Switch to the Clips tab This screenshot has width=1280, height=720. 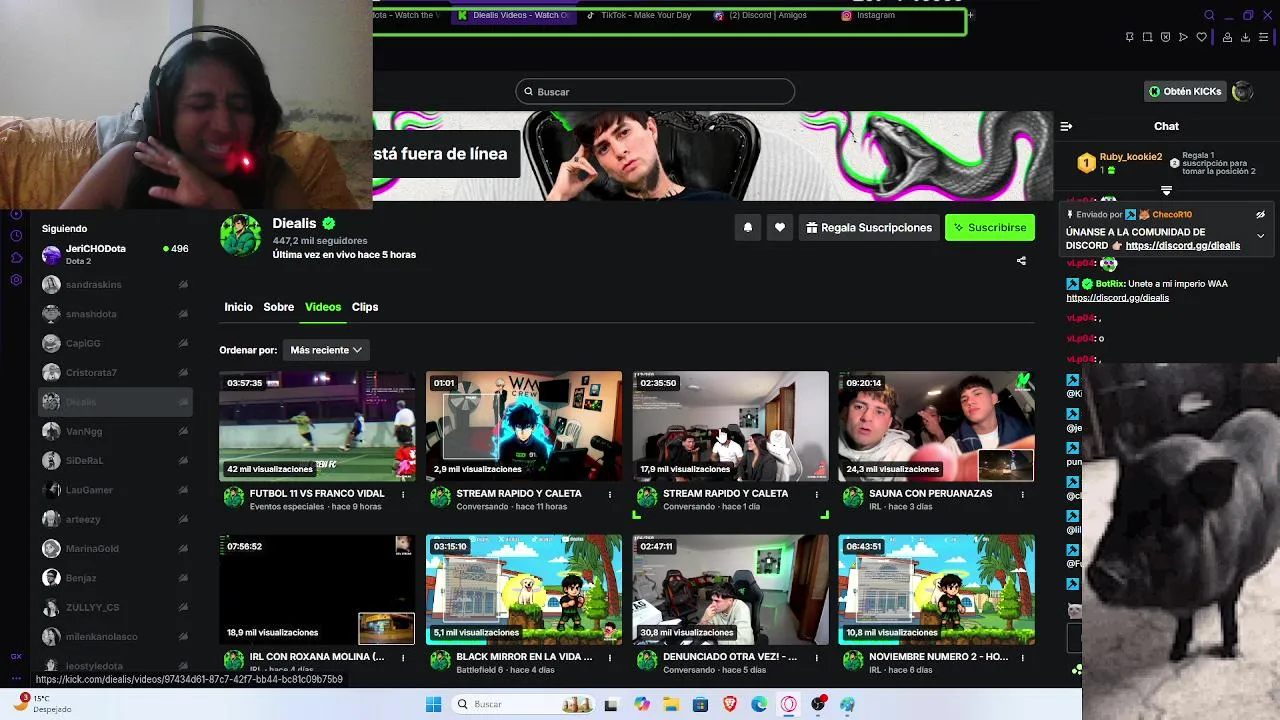pos(365,307)
